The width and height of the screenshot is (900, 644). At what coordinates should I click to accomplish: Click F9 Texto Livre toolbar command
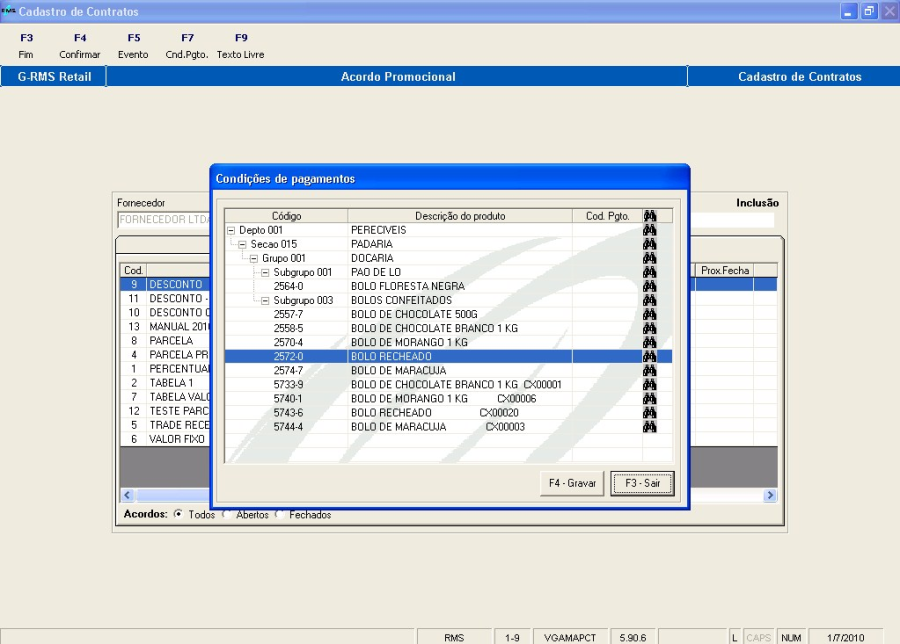tap(240, 46)
